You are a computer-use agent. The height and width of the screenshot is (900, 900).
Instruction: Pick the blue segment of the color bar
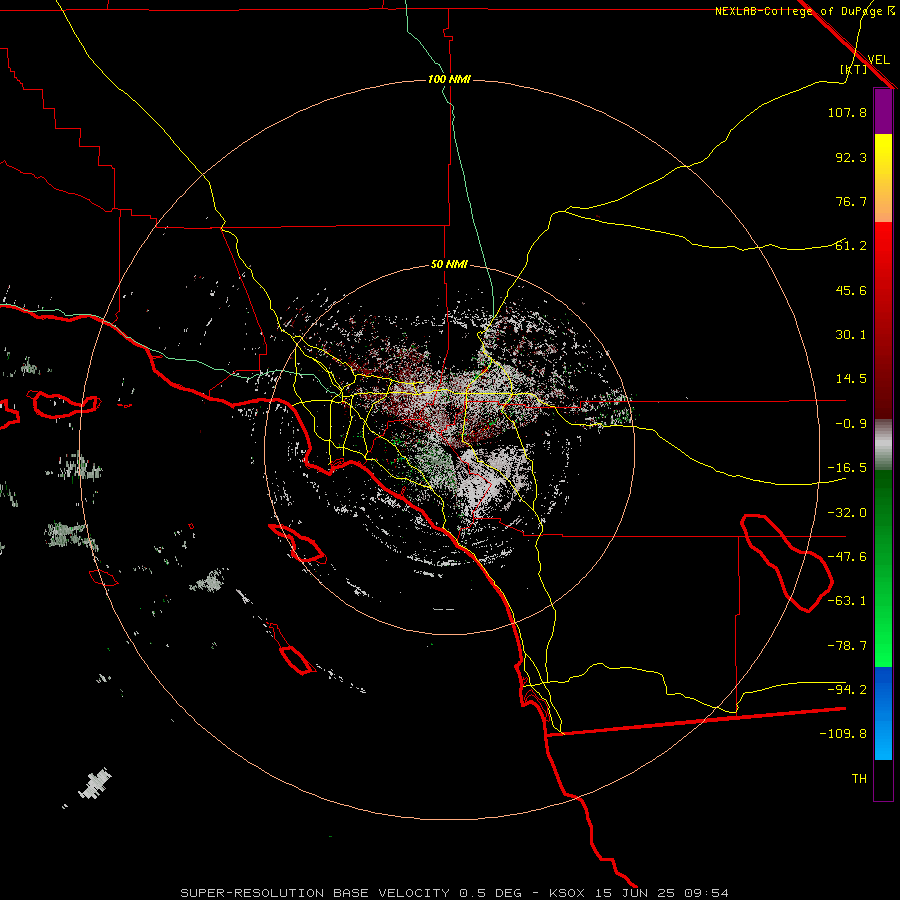point(883,712)
